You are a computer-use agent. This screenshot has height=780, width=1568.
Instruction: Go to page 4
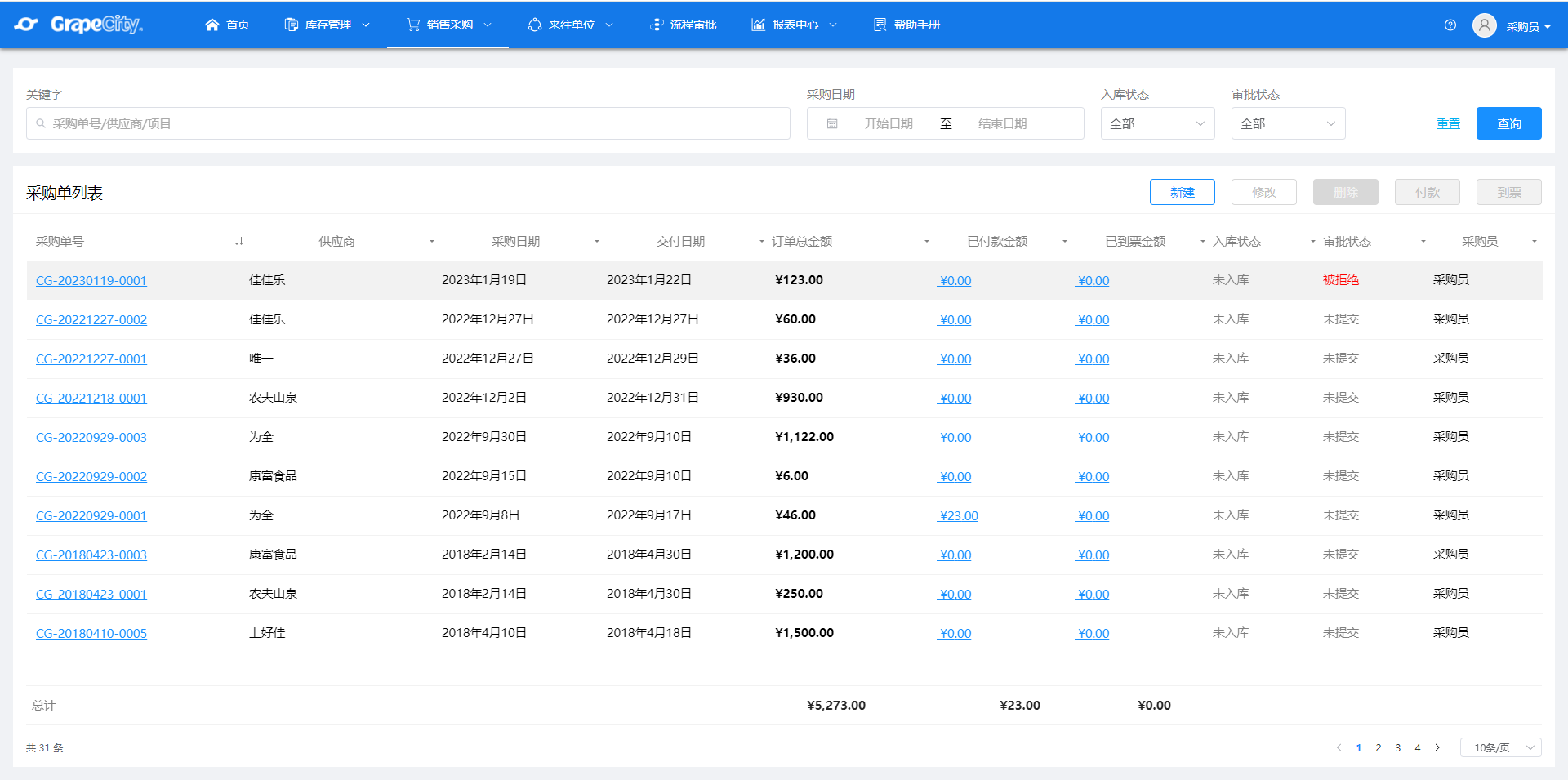(x=1418, y=747)
